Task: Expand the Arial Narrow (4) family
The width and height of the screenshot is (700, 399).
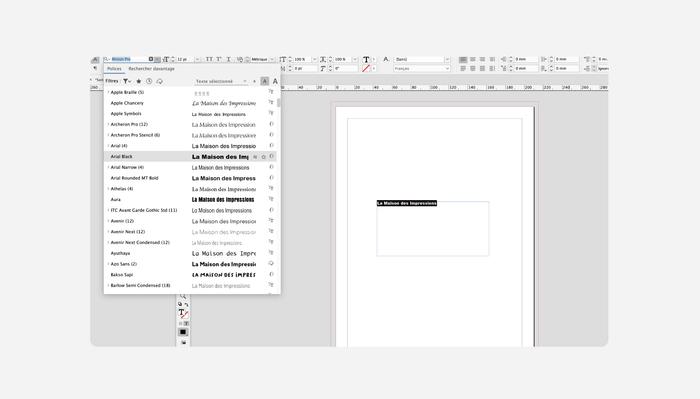Action: (x=108, y=167)
